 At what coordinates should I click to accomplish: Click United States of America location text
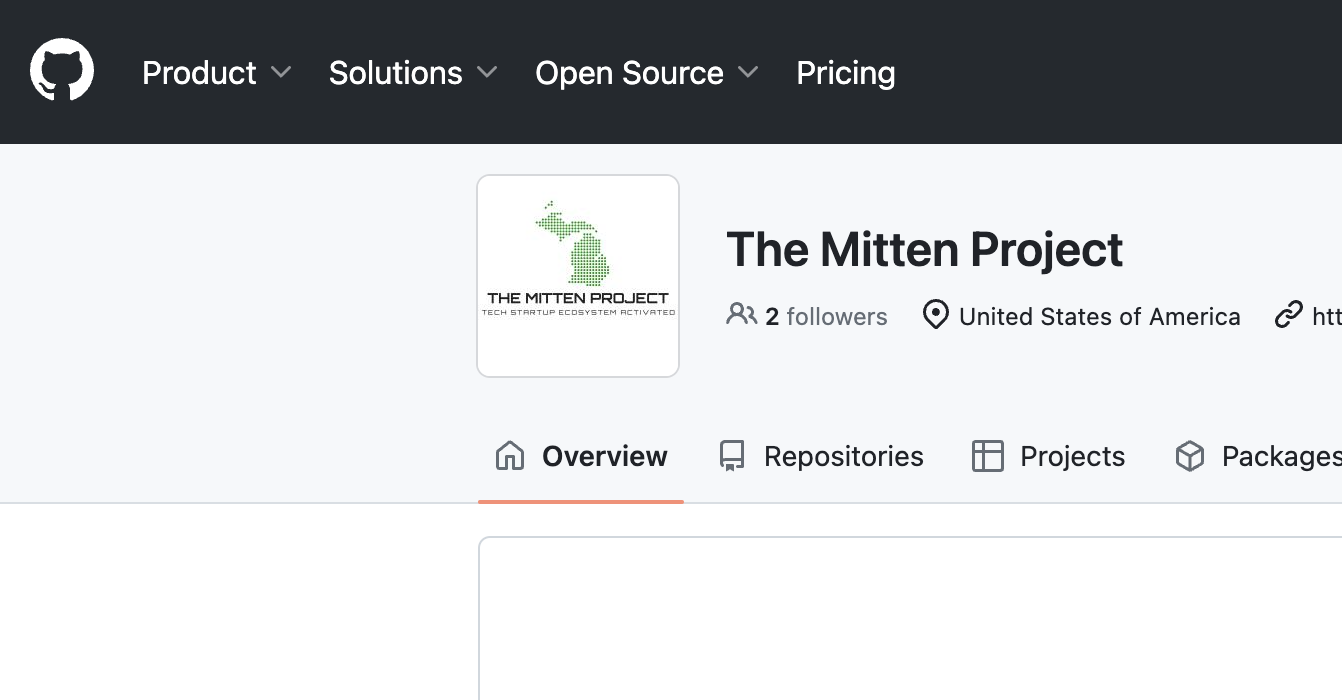click(x=1100, y=316)
